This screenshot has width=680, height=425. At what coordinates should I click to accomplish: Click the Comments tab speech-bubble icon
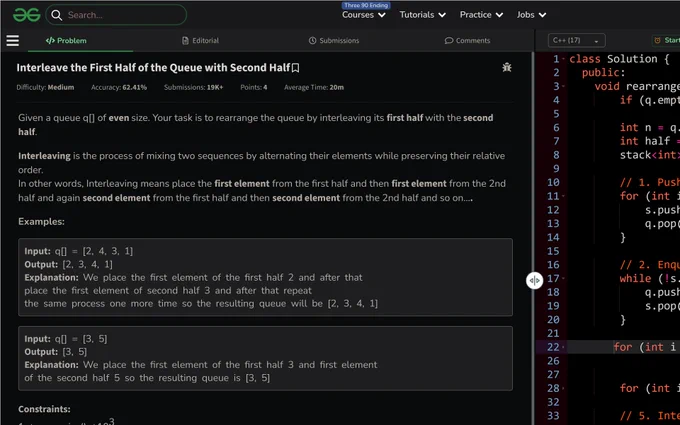coord(449,40)
